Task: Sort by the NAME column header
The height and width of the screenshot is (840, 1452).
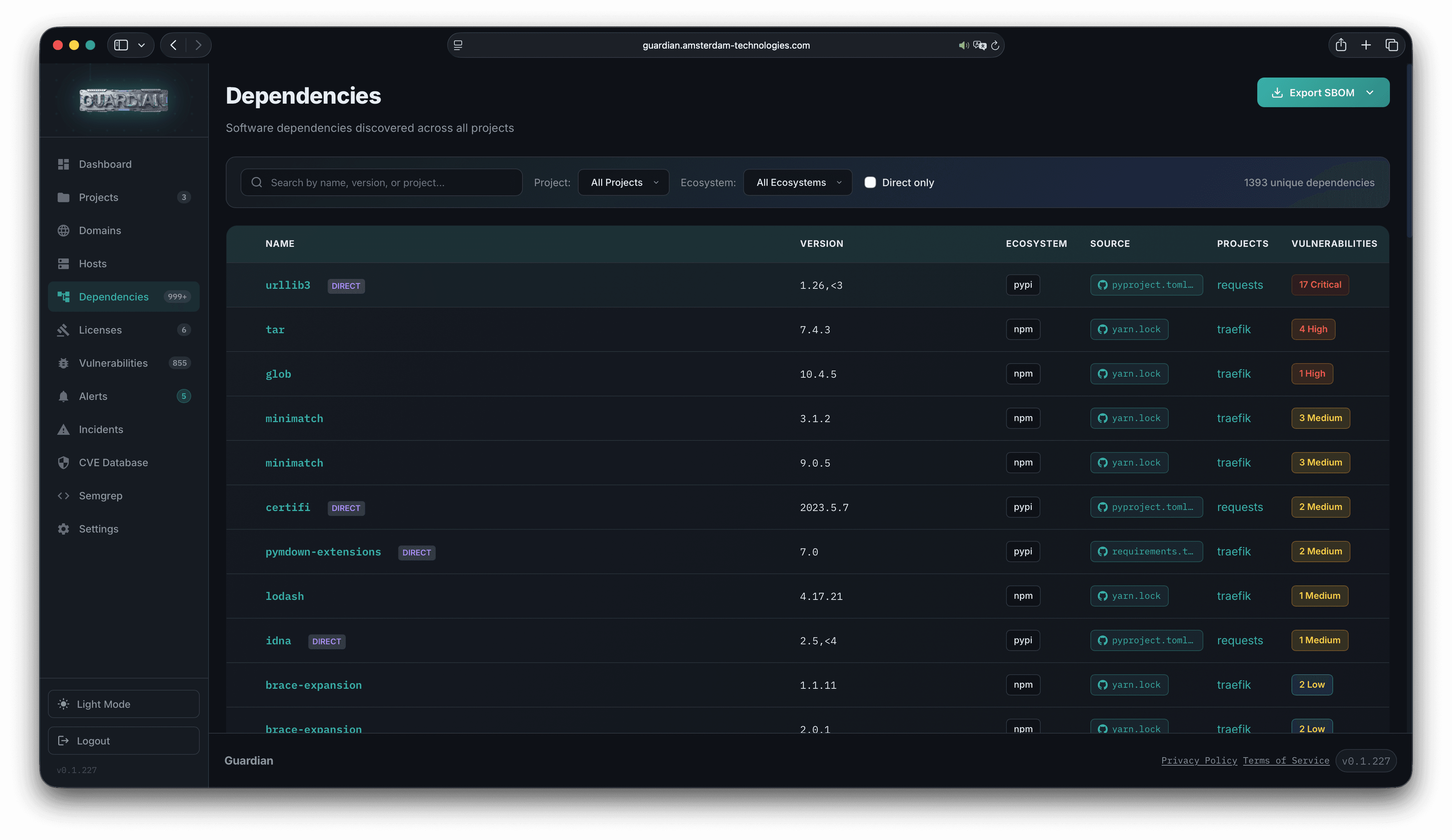Action: (x=280, y=244)
